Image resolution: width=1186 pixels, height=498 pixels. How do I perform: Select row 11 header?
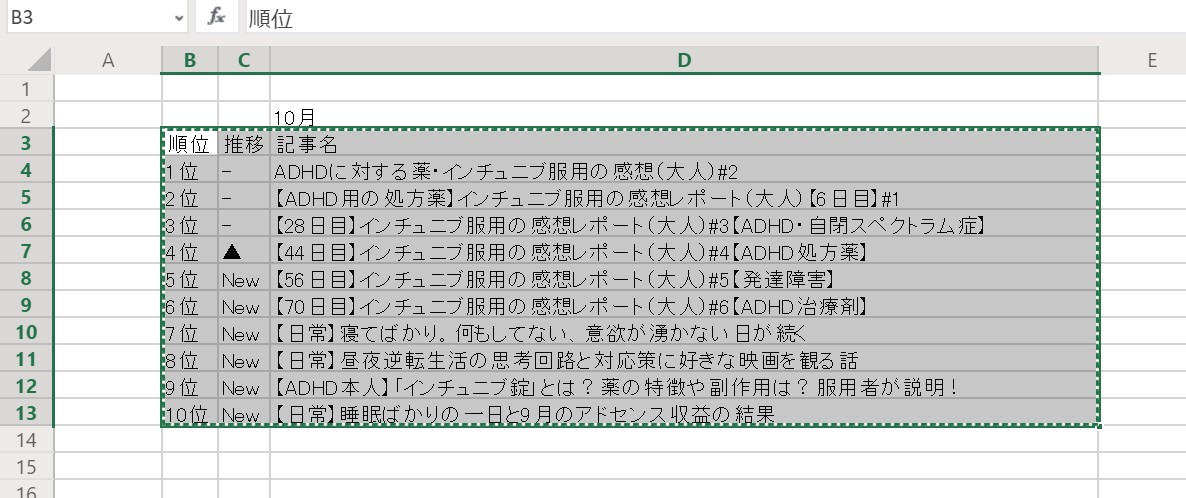(x=27, y=359)
